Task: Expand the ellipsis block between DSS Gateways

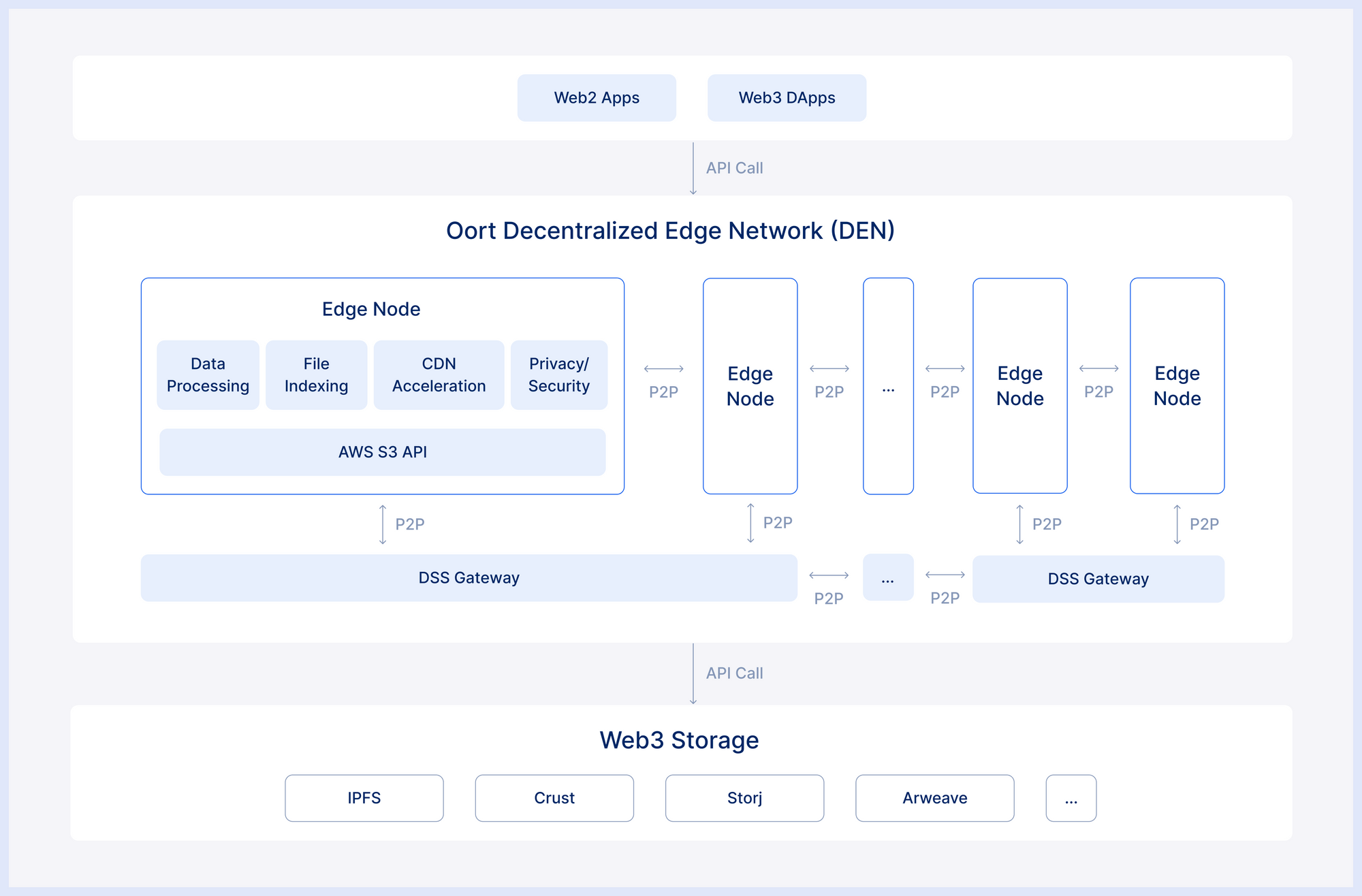Action: pyautogui.click(x=888, y=577)
